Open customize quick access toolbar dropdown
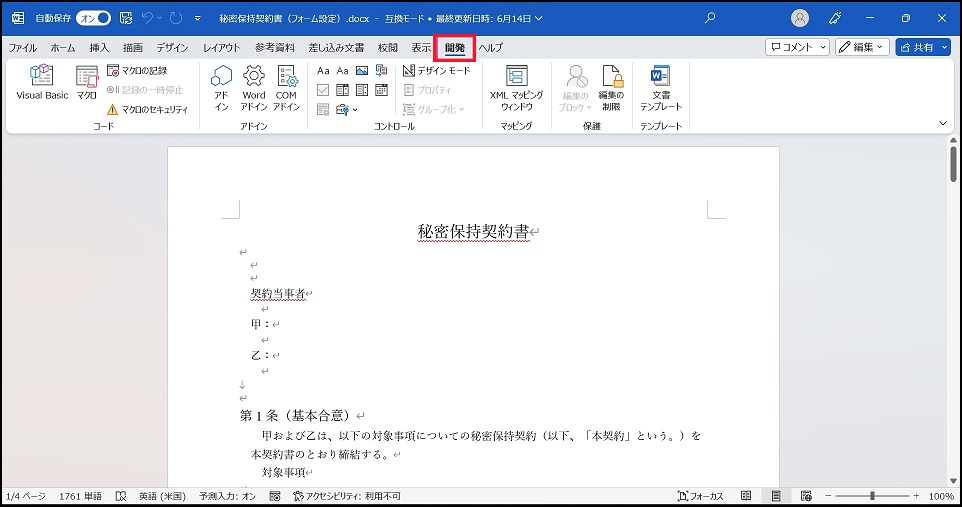962x507 pixels. coord(198,18)
